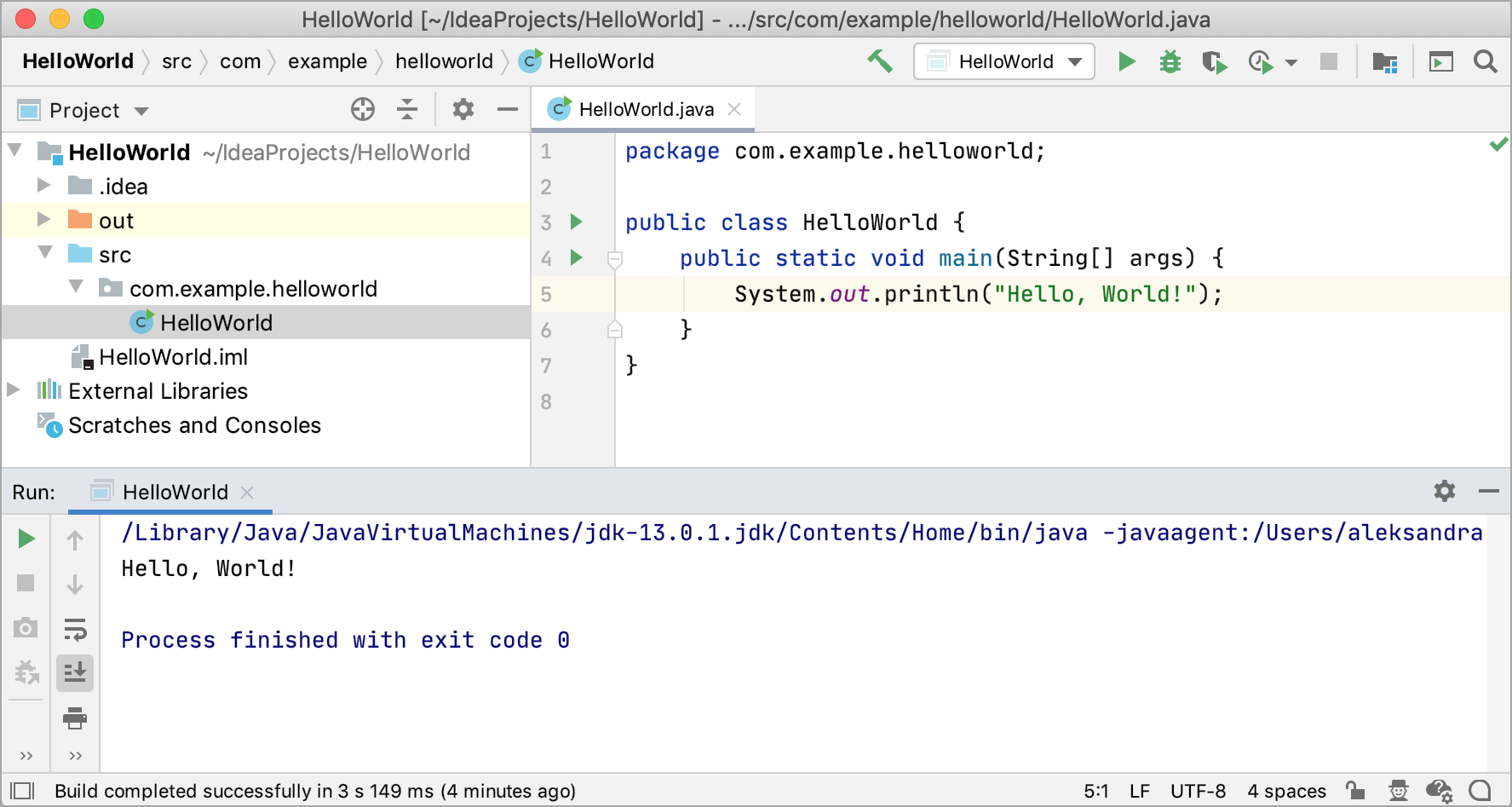
Task: Expand the out folder in project tree
Action: 43,220
